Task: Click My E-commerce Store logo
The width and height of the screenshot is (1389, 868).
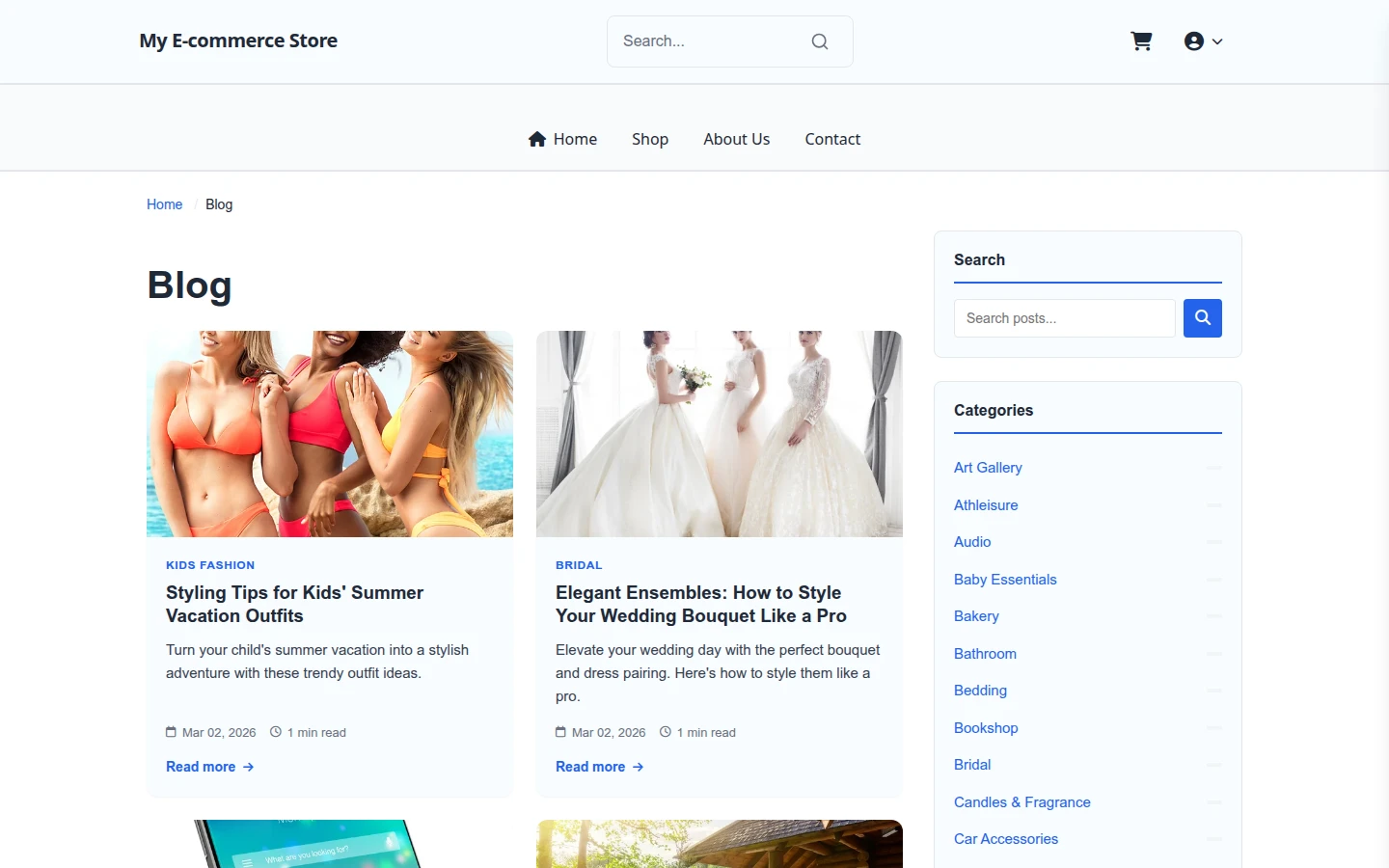Action: (x=238, y=41)
